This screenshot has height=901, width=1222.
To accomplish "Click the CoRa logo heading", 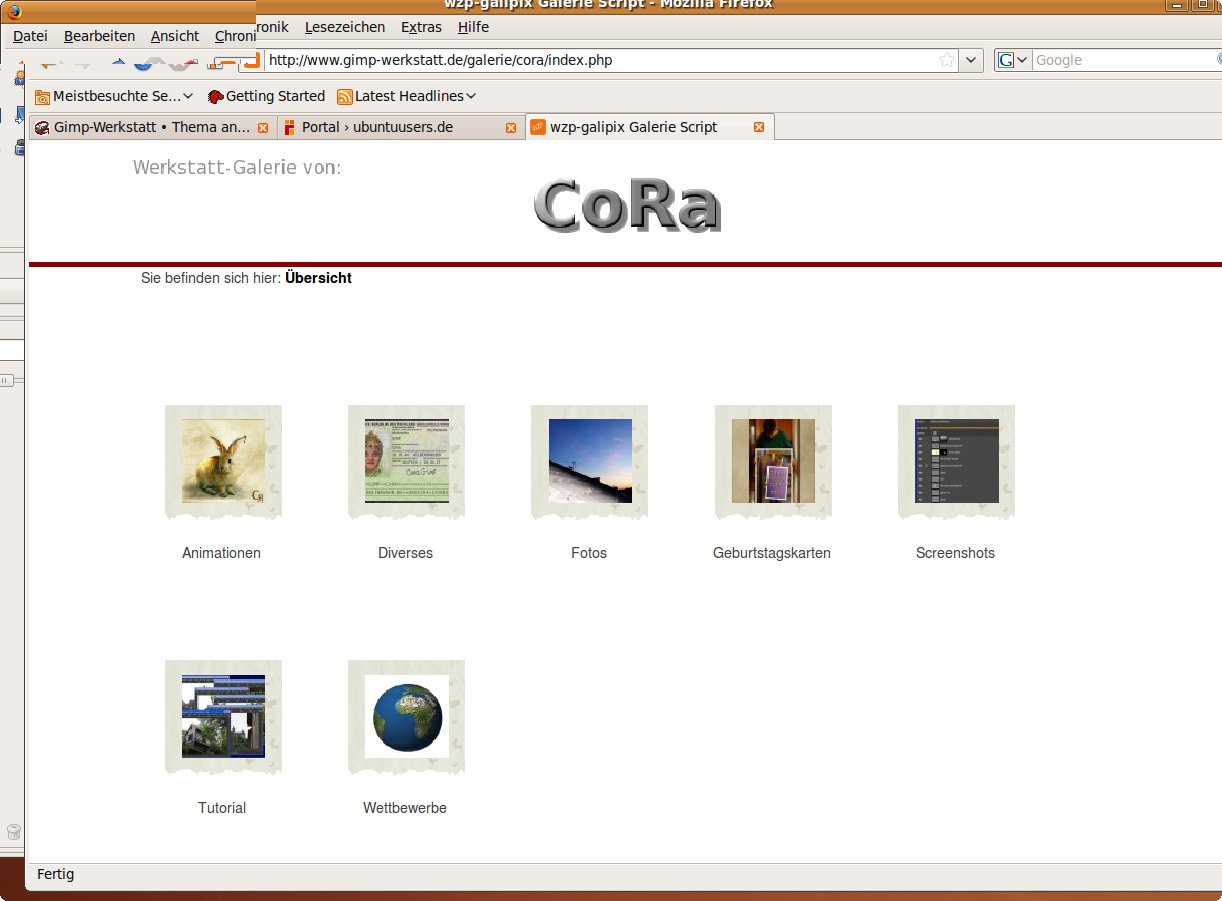I will [x=628, y=205].
